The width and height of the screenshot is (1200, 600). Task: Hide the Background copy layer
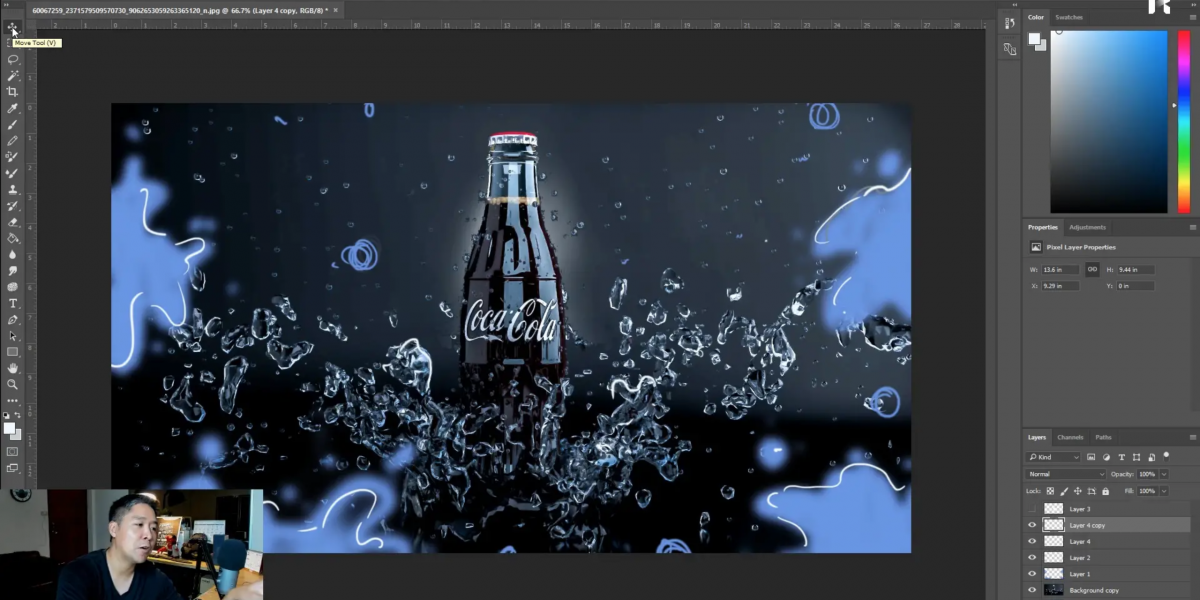[1032, 590]
